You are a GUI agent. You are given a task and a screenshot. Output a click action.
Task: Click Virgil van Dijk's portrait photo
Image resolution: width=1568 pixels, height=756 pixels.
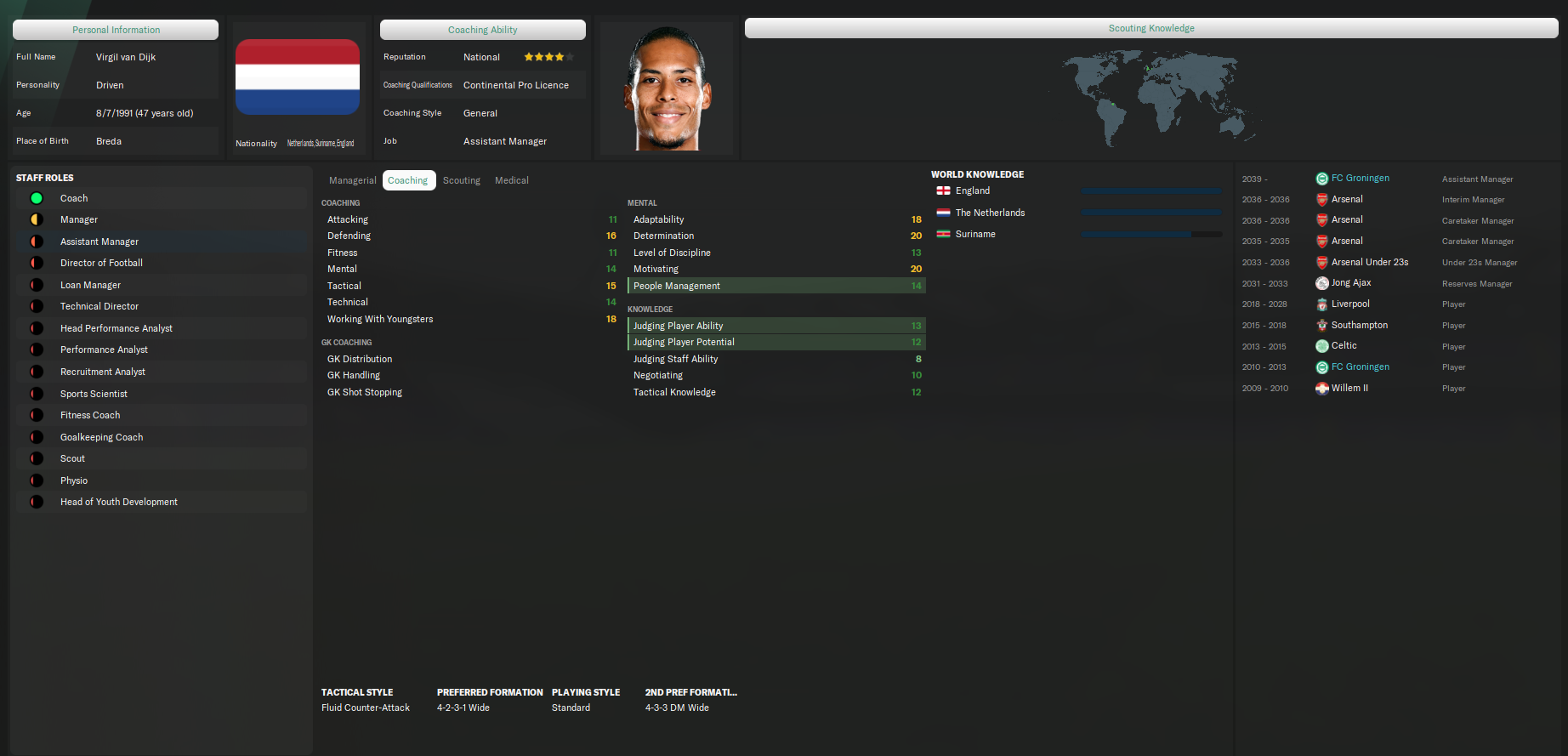tap(667, 88)
